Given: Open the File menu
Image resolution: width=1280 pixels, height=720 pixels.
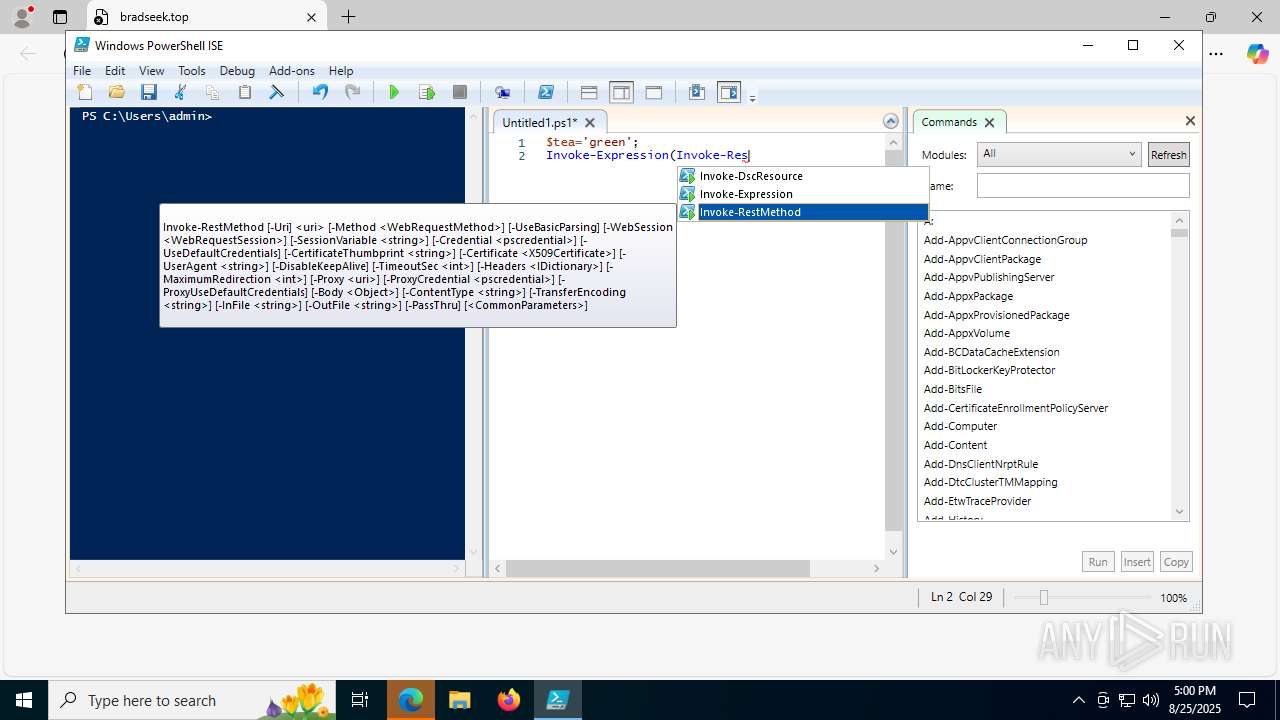Looking at the screenshot, I should point(82,71).
